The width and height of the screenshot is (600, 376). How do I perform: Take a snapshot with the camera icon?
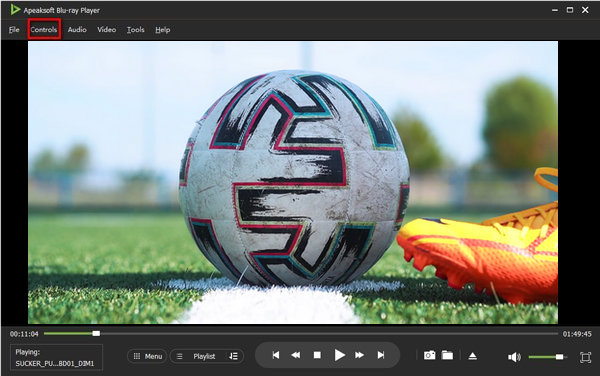point(429,355)
